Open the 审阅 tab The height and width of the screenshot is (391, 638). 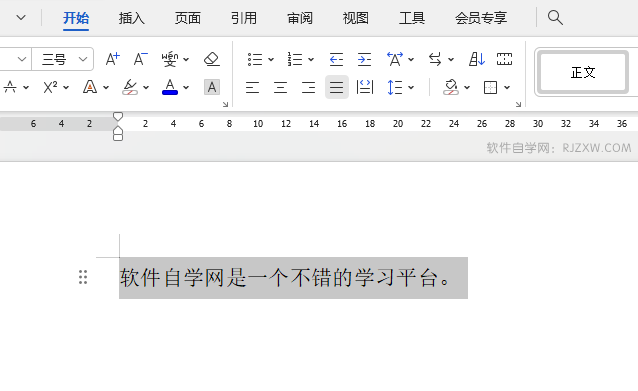tap(300, 18)
